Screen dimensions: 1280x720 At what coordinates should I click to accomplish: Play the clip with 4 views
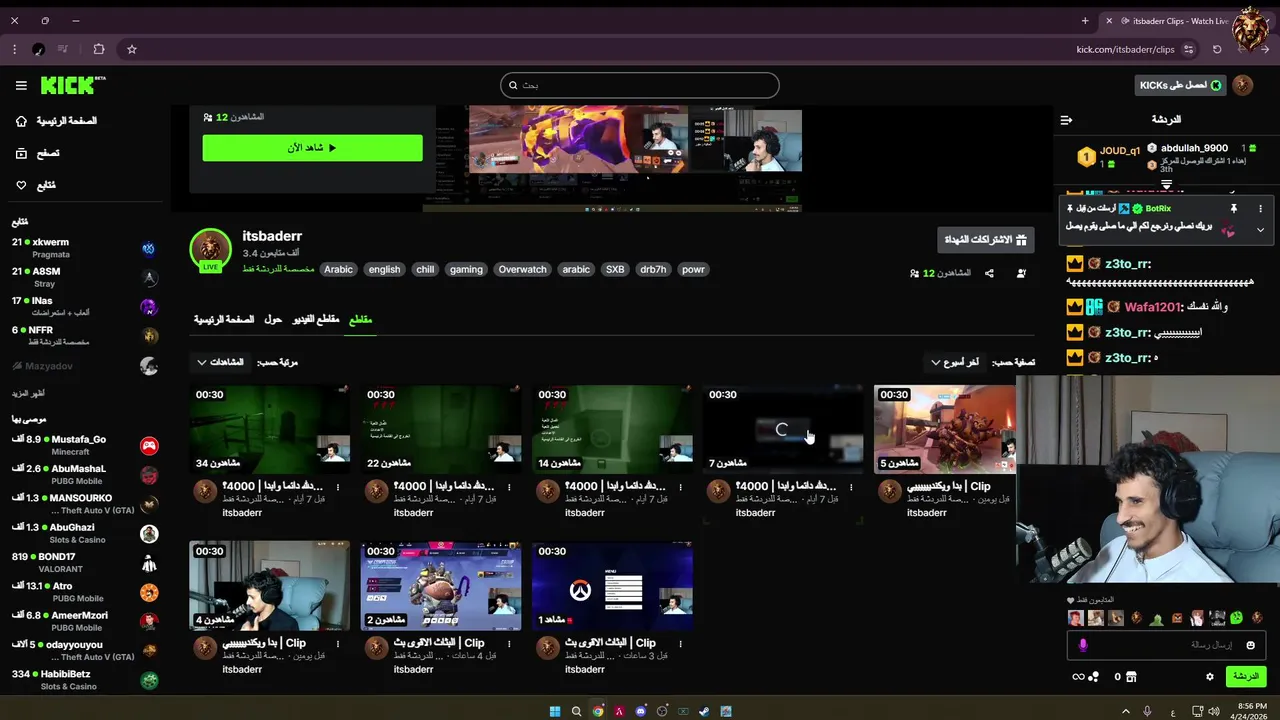pos(270,587)
